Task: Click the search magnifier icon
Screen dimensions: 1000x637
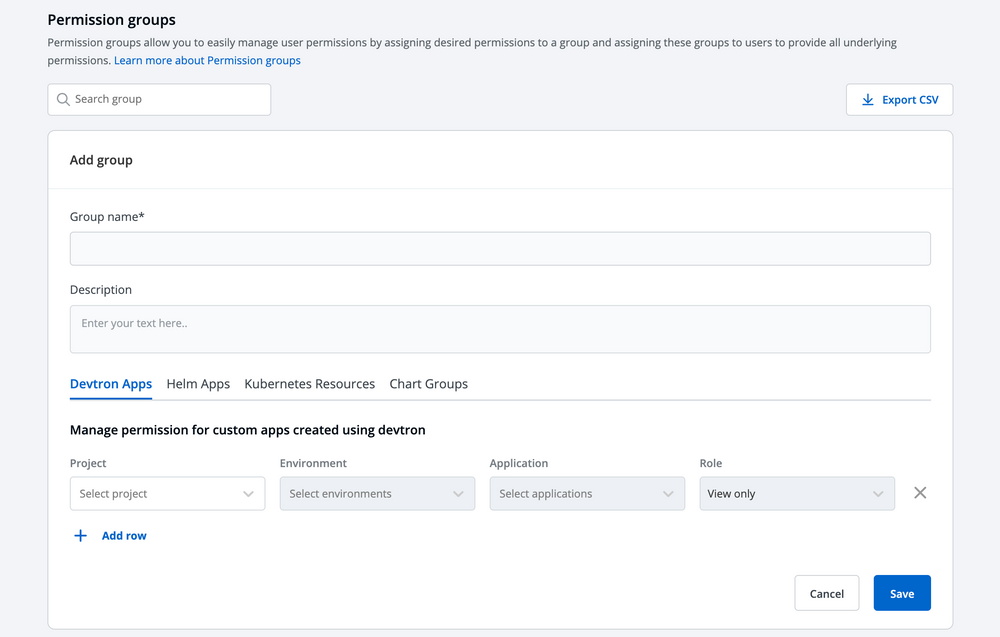Action: 62,99
